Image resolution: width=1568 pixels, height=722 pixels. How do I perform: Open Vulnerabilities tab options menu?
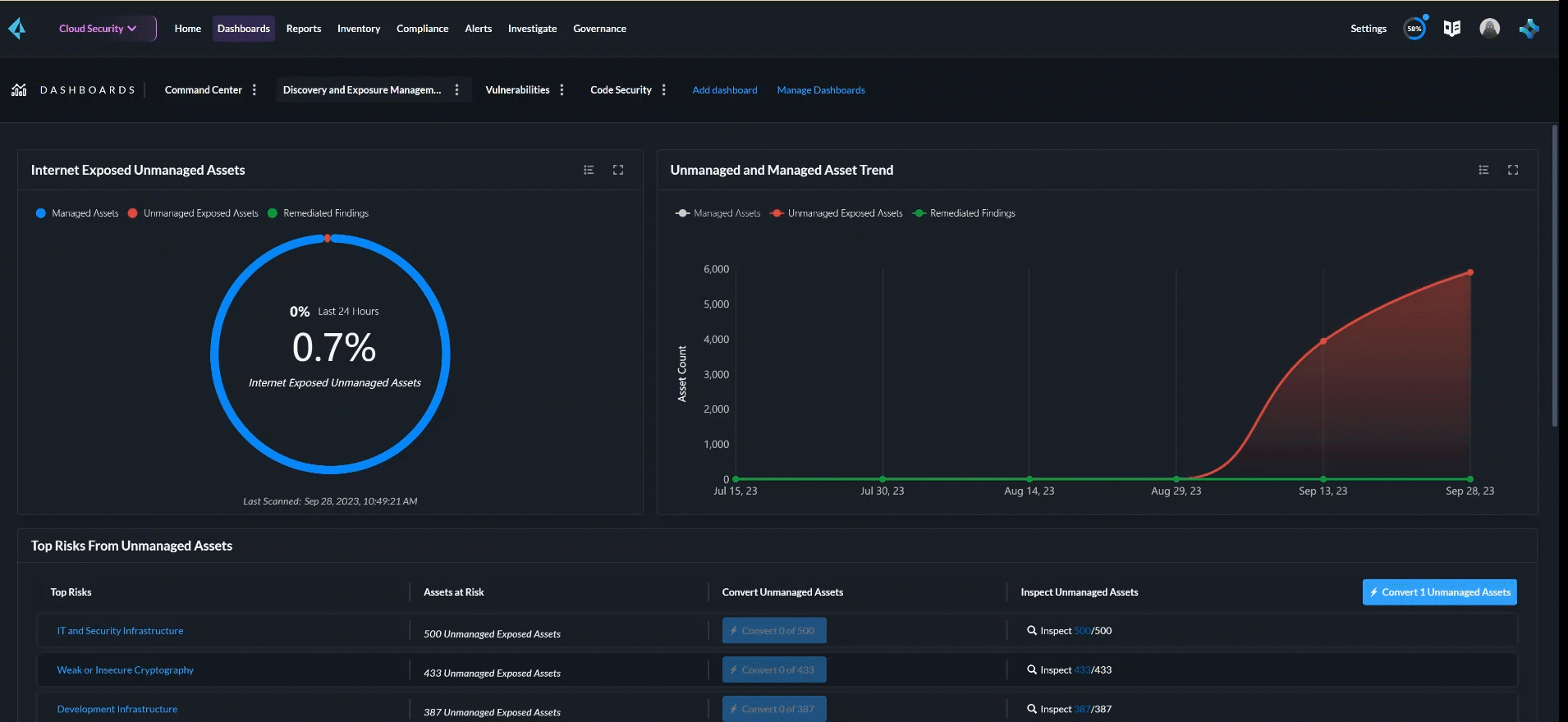562,90
